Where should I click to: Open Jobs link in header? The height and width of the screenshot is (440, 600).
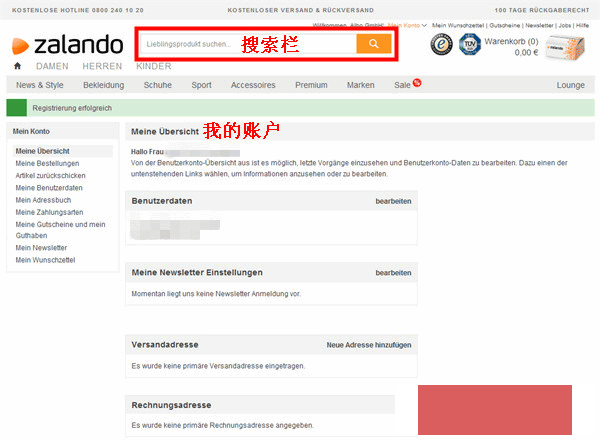pyautogui.click(x=565, y=25)
